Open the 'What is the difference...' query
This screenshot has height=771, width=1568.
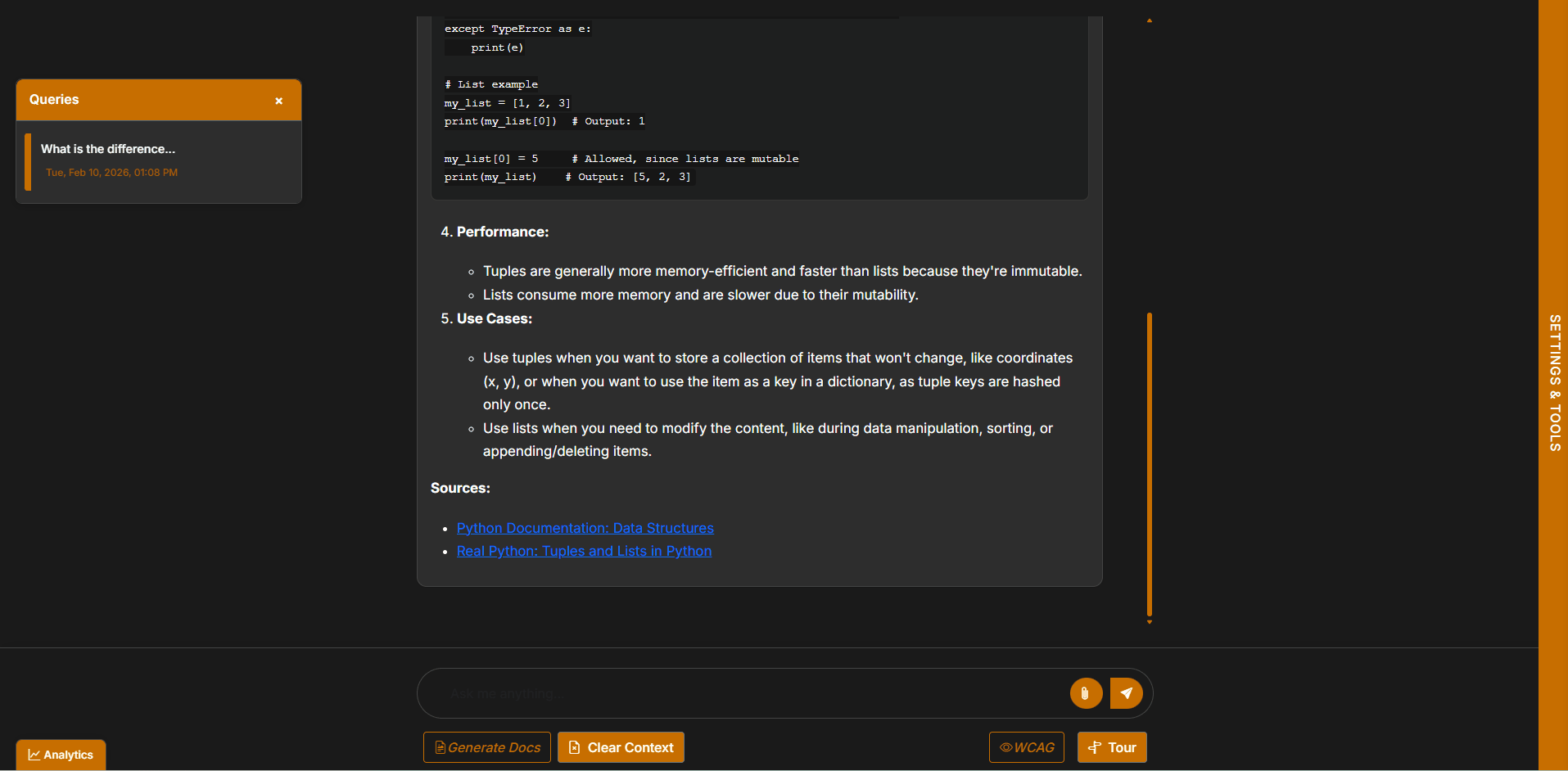coord(159,161)
